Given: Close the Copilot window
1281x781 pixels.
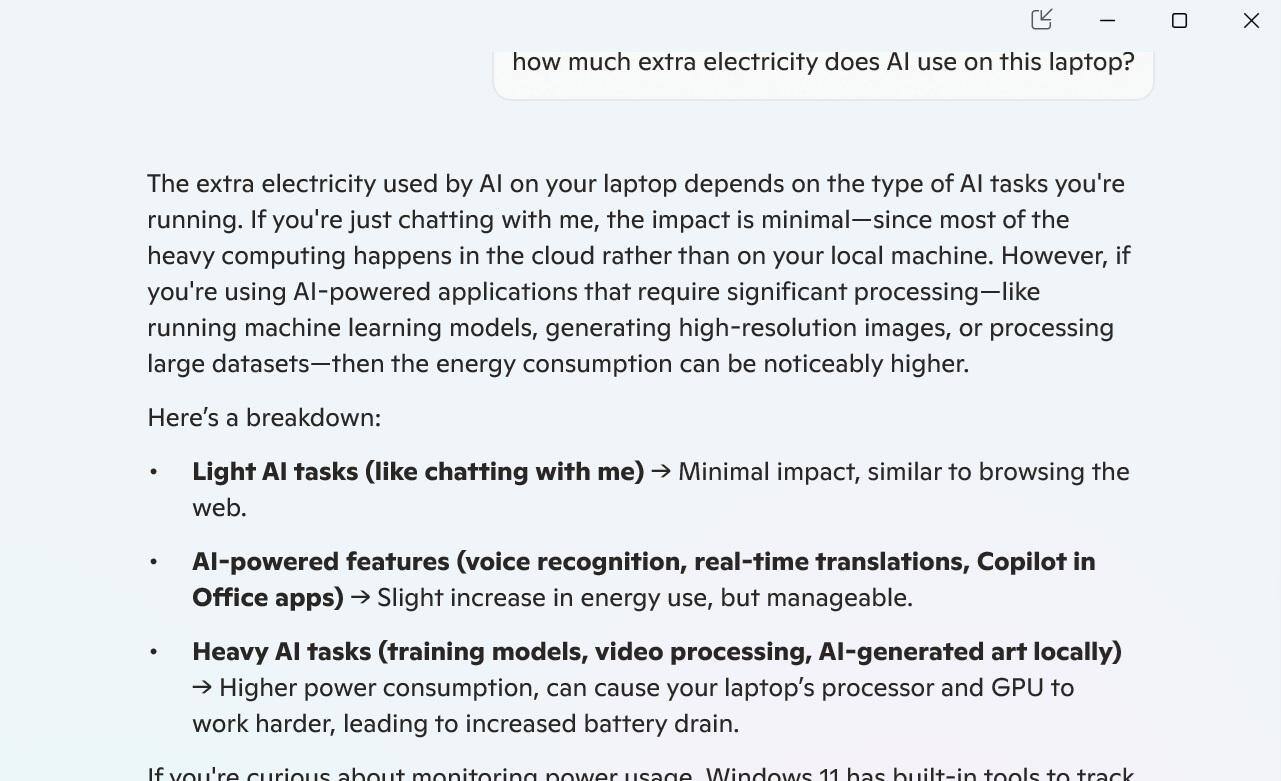Looking at the screenshot, I should point(1251,20).
